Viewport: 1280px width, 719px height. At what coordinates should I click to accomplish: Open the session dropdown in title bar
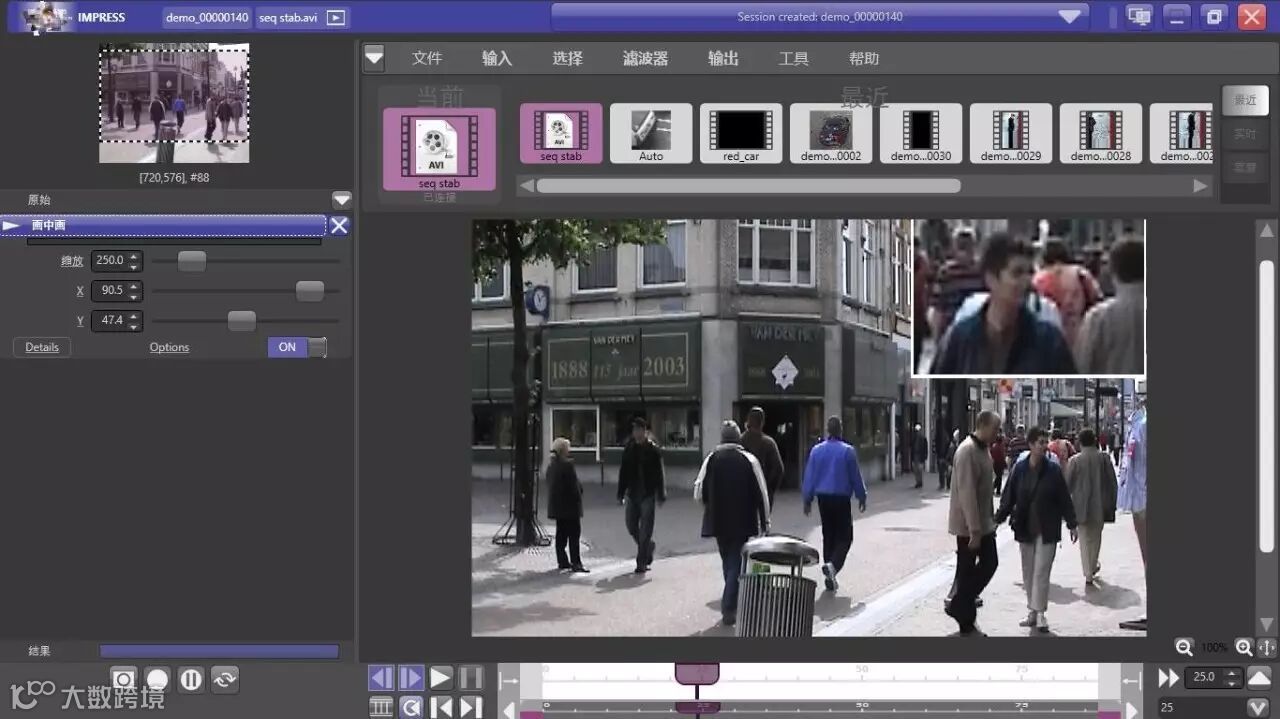point(1070,16)
